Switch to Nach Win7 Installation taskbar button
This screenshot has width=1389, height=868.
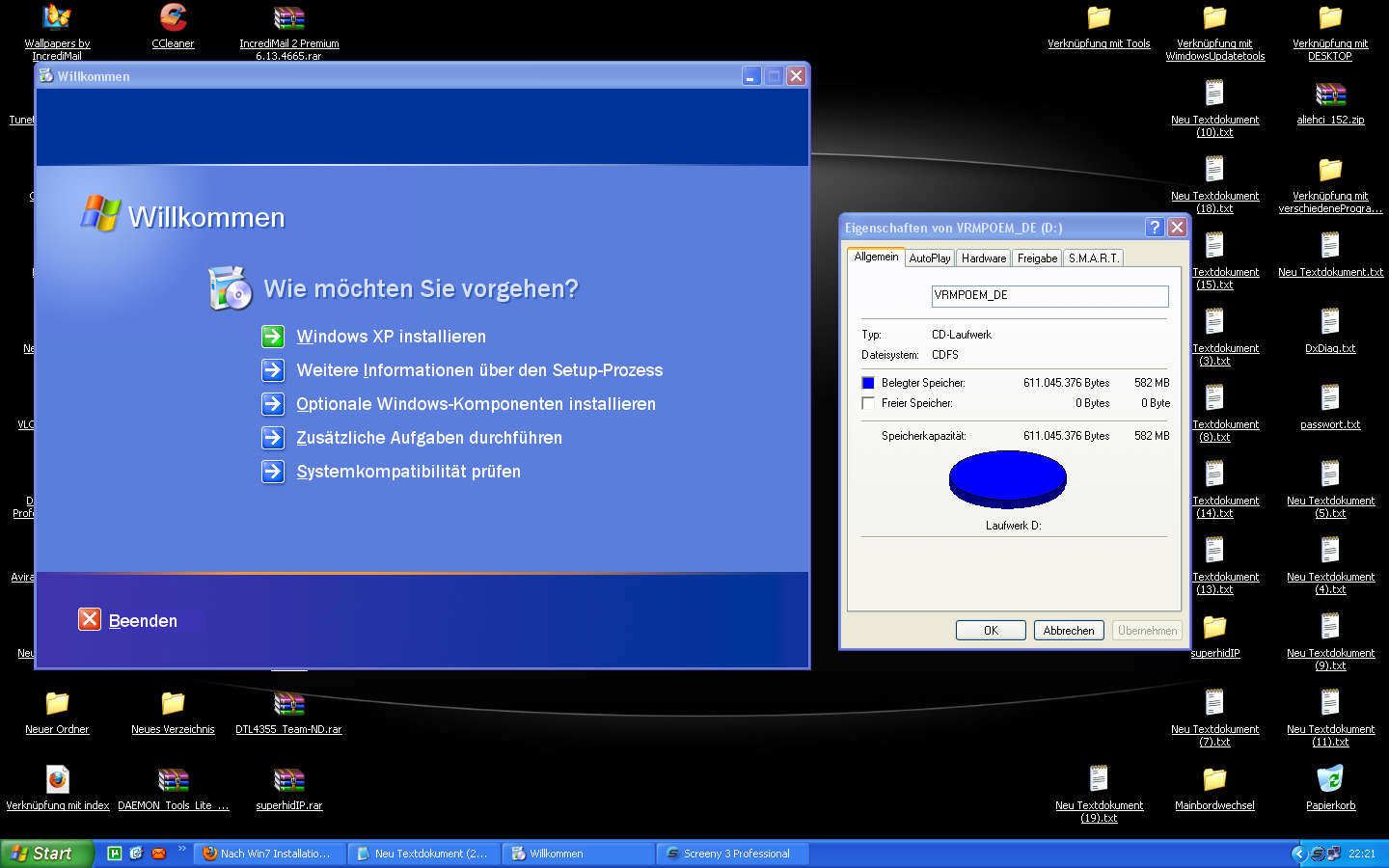click(x=269, y=854)
